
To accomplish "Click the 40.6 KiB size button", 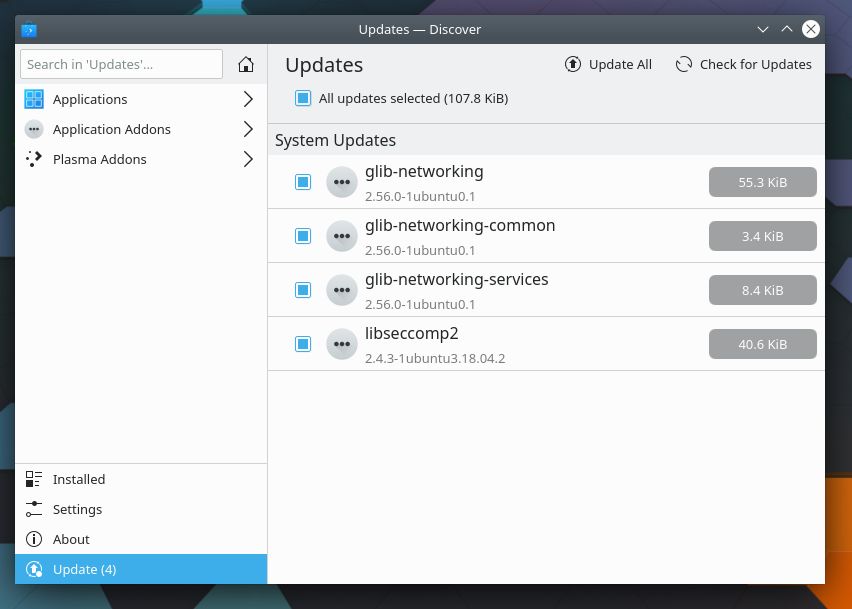I will click(x=762, y=344).
